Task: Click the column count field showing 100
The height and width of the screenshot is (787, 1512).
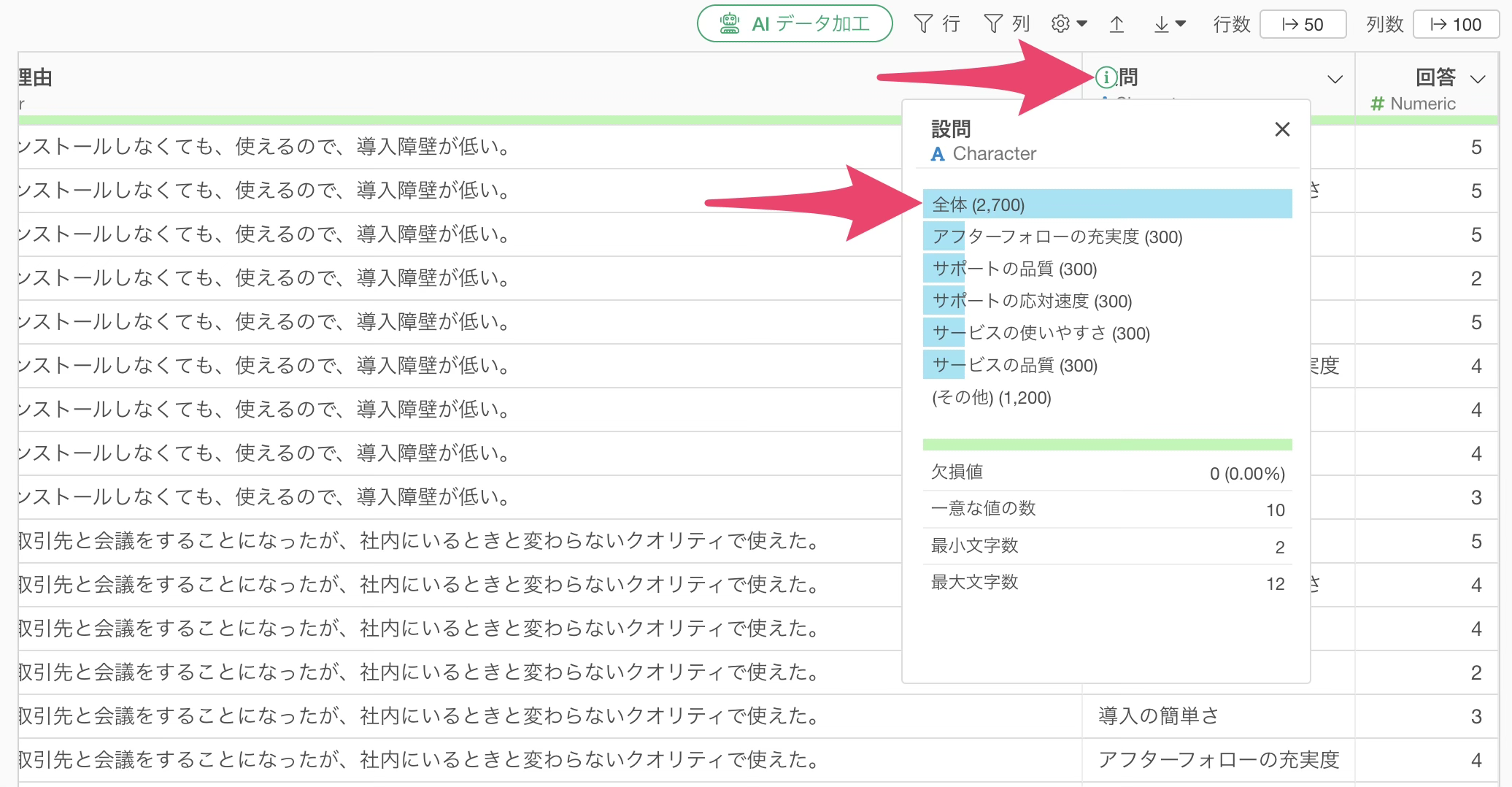Action: tap(1456, 24)
